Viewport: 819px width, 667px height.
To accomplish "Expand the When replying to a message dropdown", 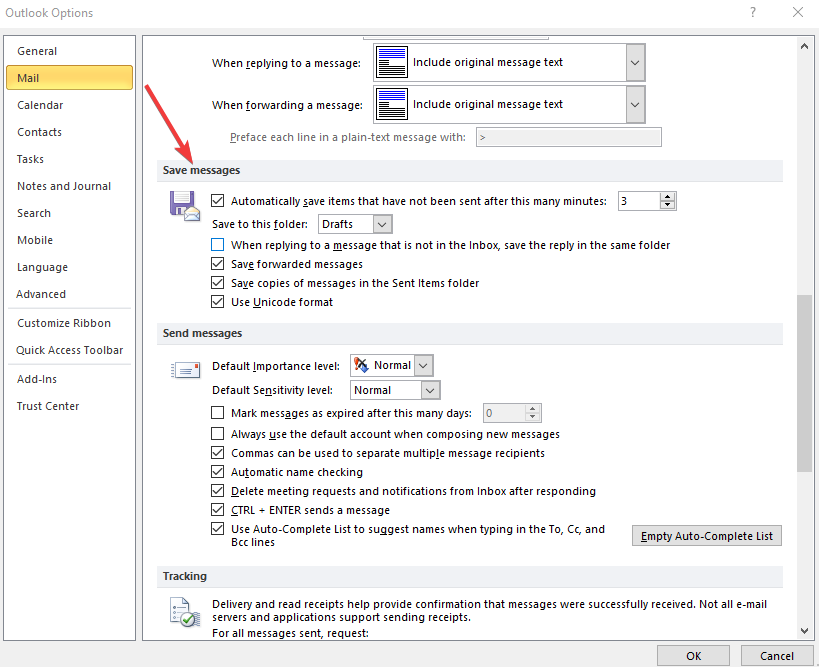I will click(x=634, y=62).
